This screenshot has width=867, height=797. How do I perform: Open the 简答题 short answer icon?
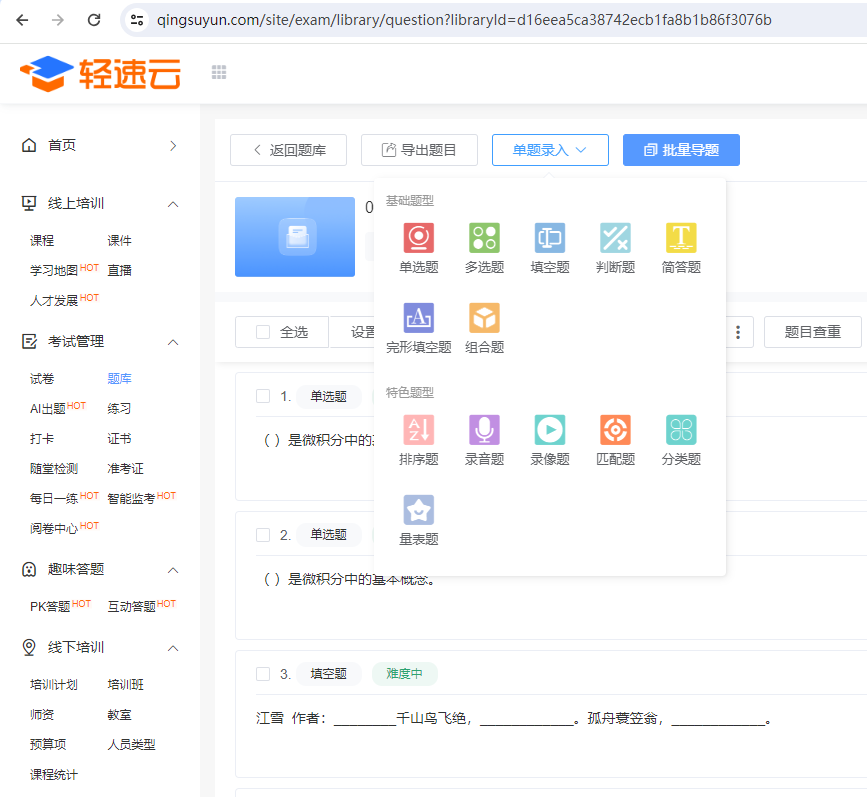click(x=681, y=238)
